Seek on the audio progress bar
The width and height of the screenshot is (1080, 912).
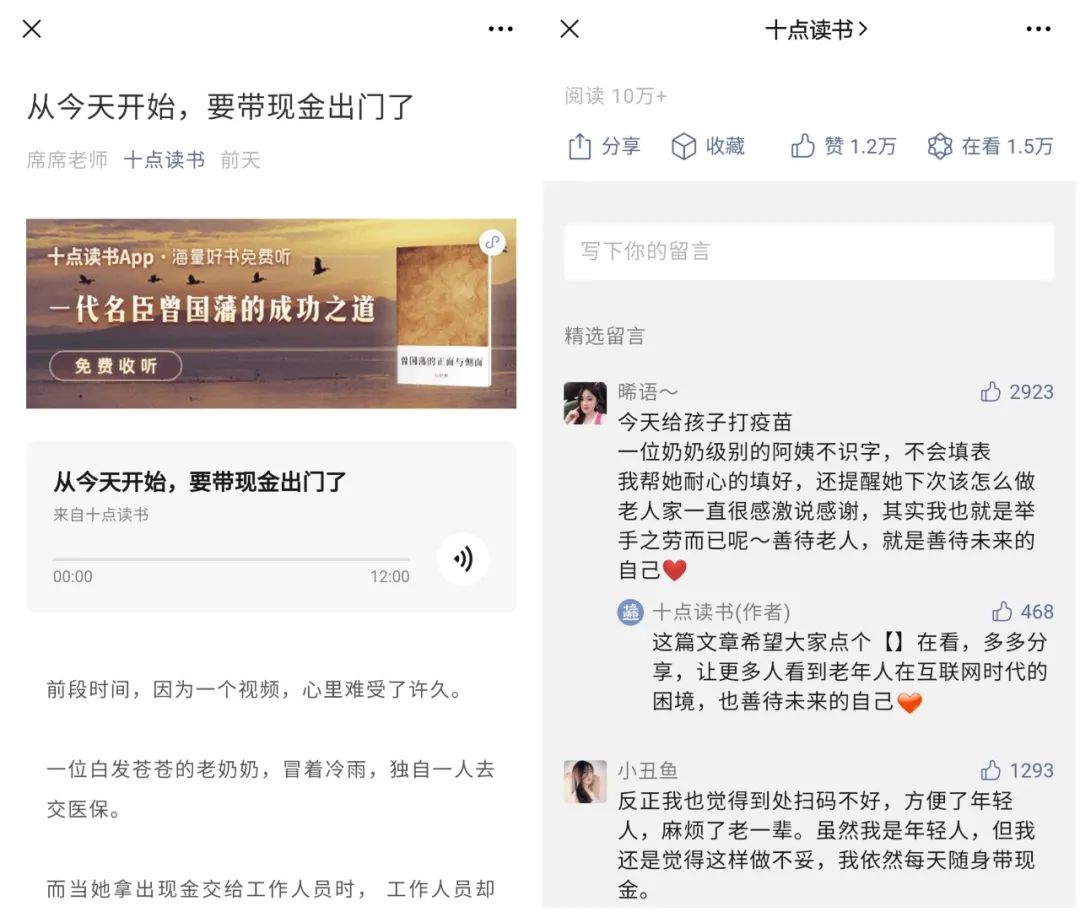tap(231, 559)
